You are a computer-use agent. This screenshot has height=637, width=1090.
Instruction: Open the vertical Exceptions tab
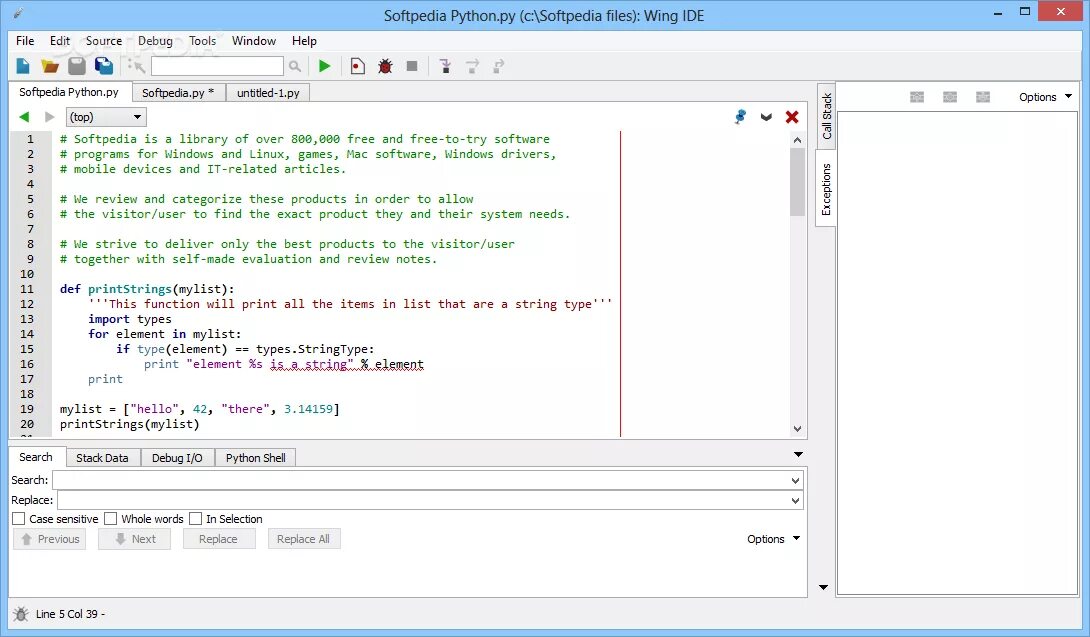pos(827,189)
